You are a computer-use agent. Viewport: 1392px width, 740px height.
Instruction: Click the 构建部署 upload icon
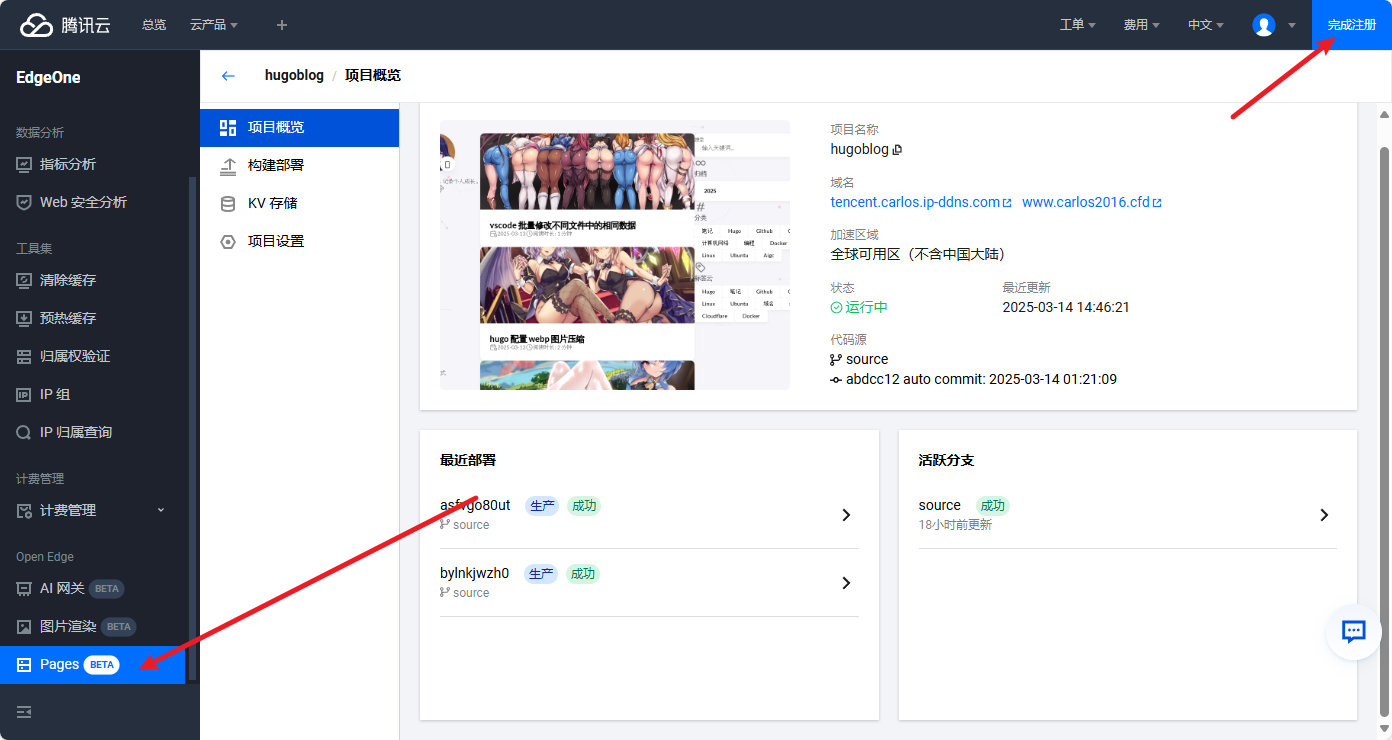(228, 165)
